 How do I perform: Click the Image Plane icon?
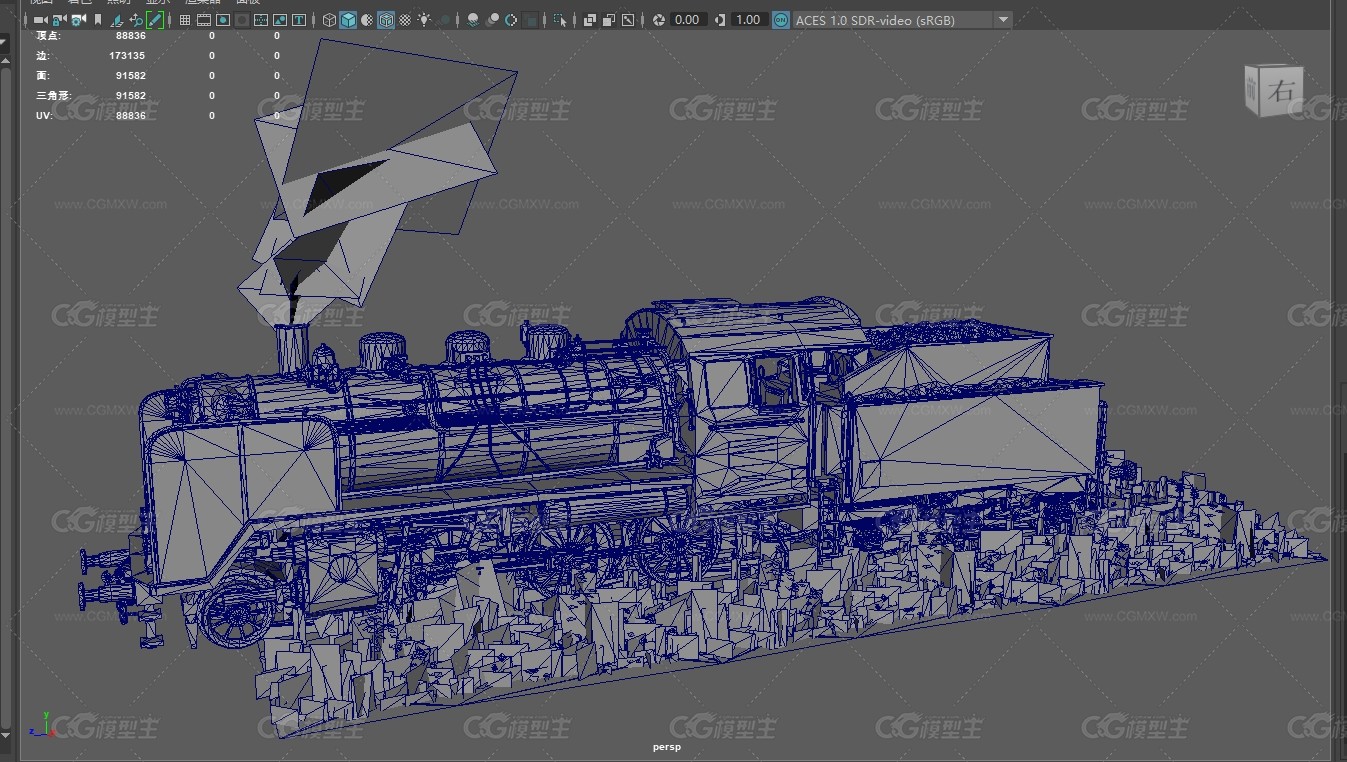(x=117, y=20)
